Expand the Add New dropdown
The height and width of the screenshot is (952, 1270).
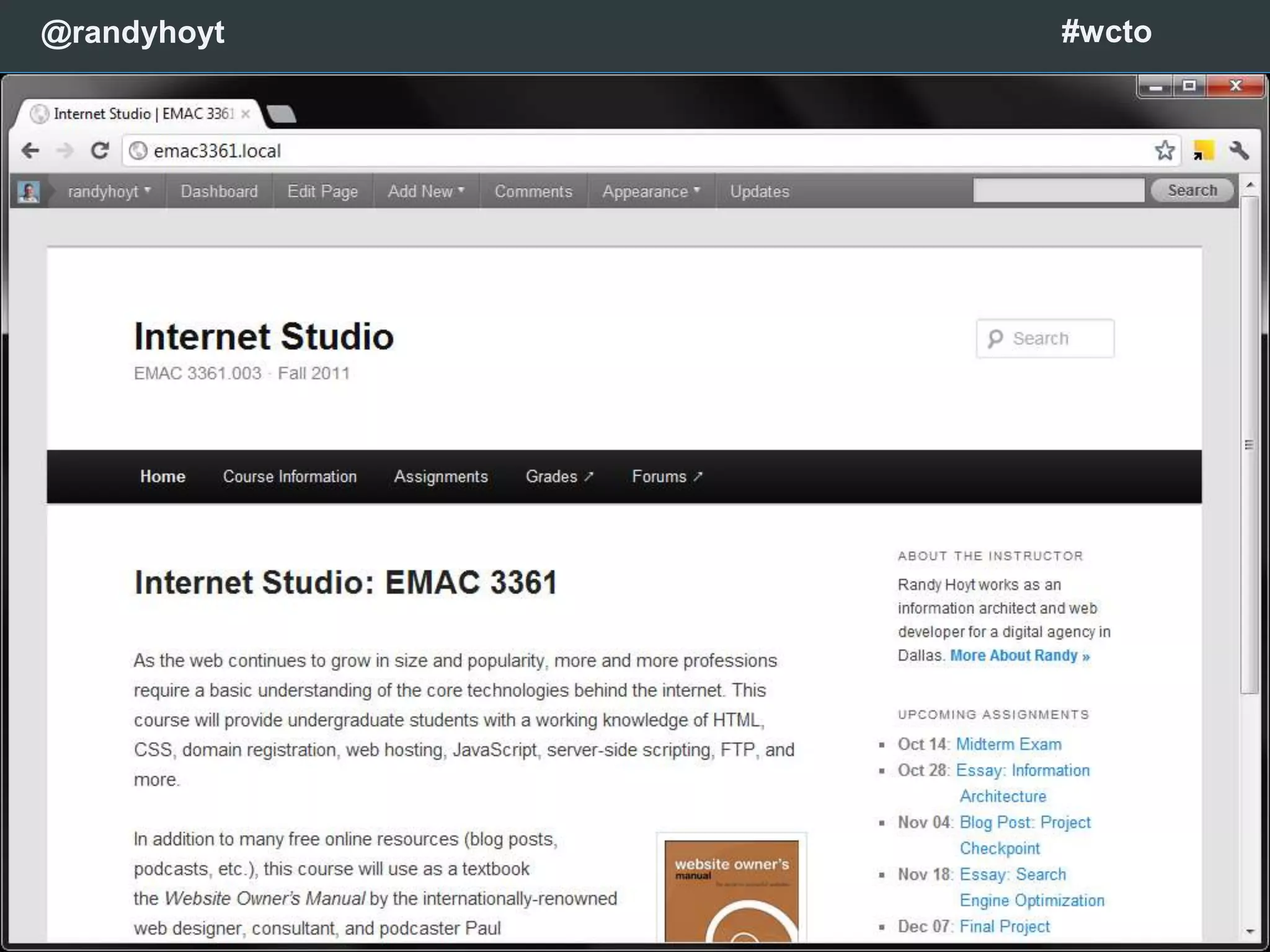click(x=425, y=192)
